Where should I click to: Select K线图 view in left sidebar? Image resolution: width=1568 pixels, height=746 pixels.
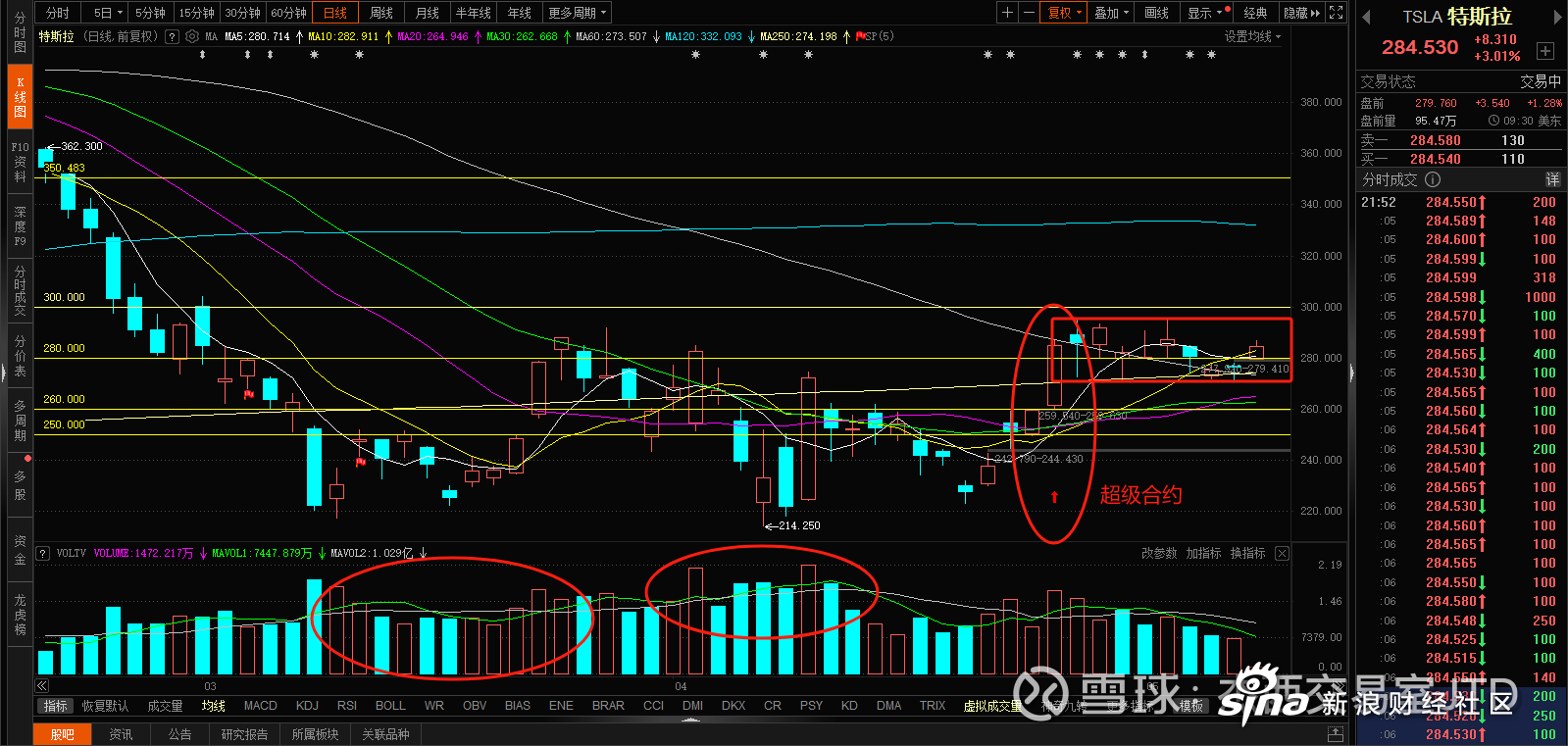pos(20,96)
